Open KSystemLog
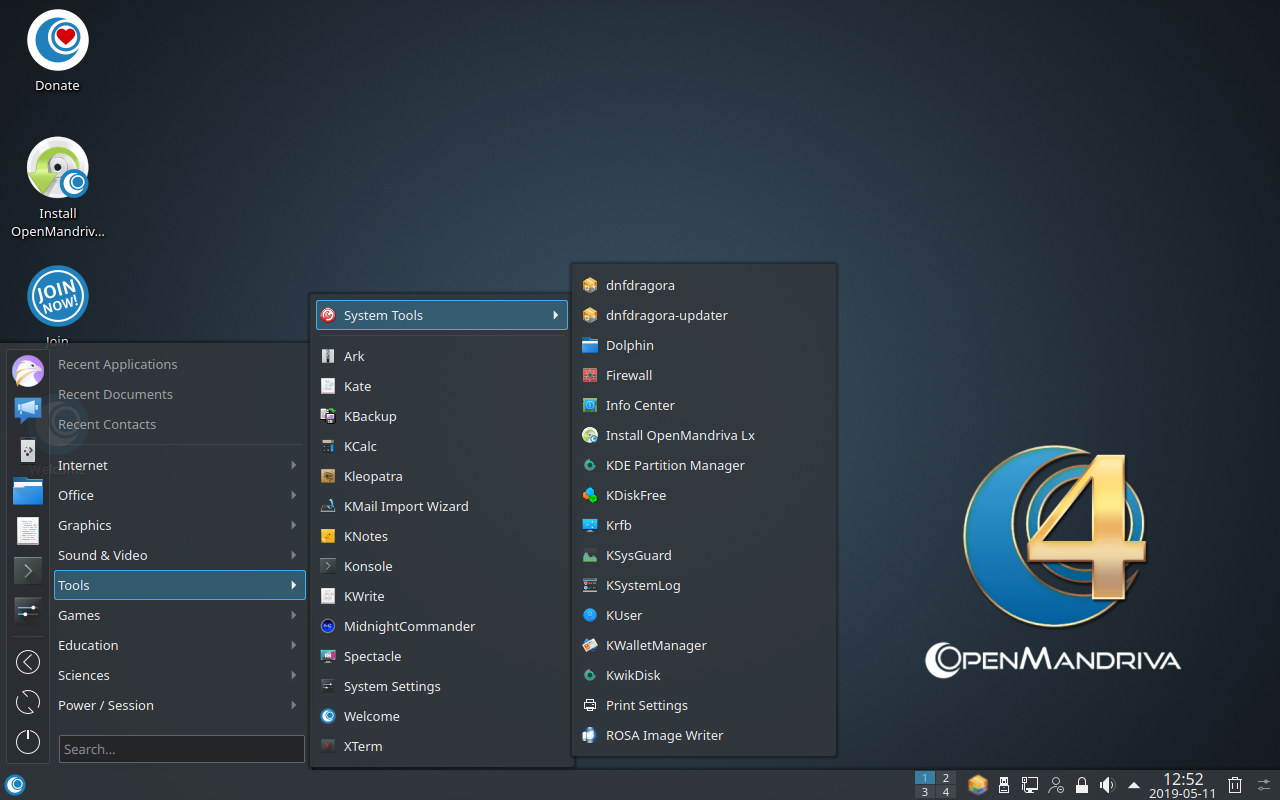The width and height of the screenshot is (1280, 800). 703,585
